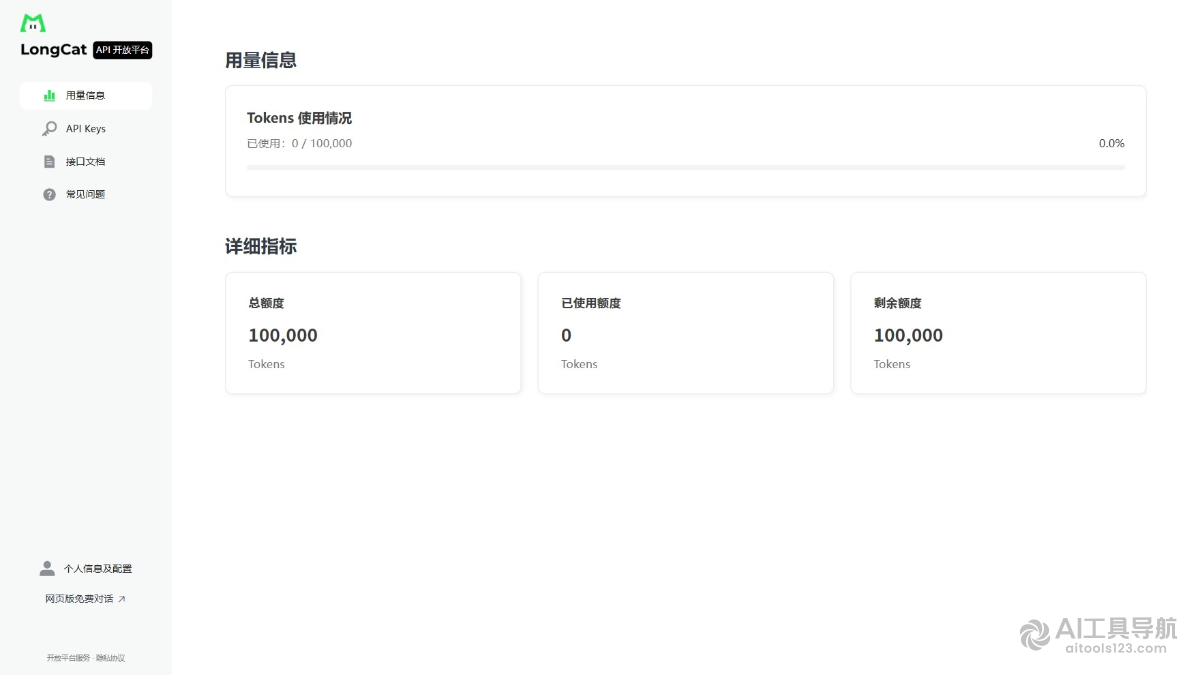Open 常见问题 via the question mark icon
This screenshot has height=675, width=1200.
point(49,195)
